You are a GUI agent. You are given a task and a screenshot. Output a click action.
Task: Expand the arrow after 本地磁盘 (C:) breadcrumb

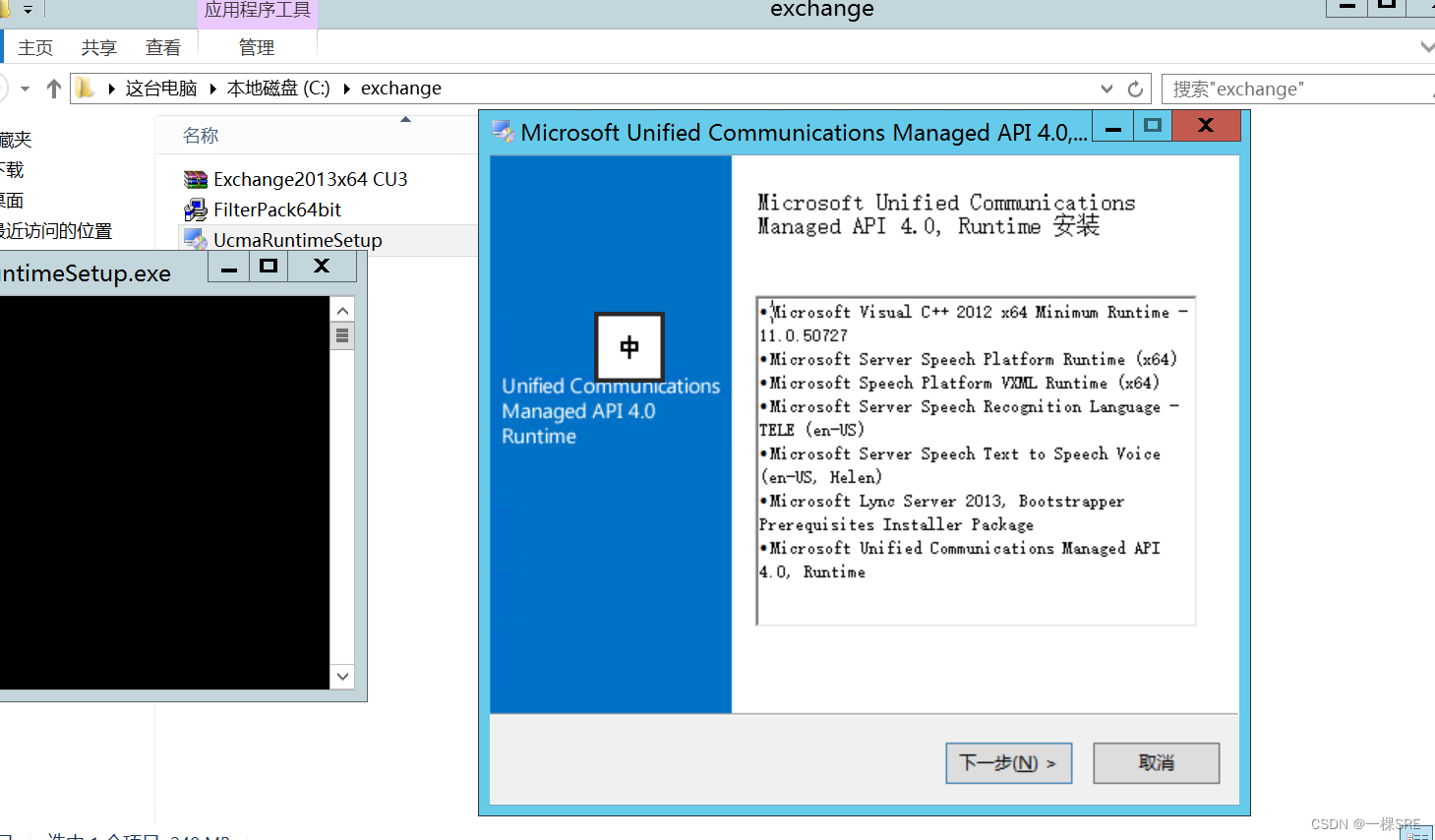click(x=346, y=89)
